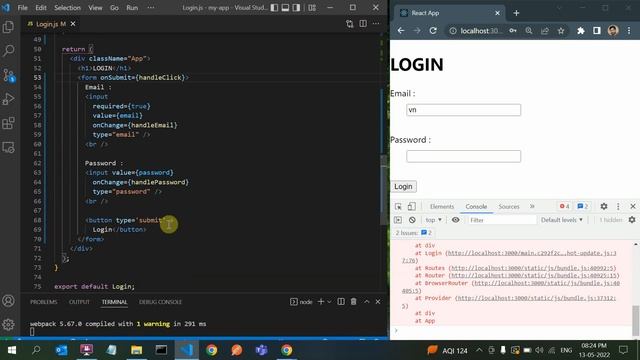Open the Manage gear in VS Code

click(8, 324)
